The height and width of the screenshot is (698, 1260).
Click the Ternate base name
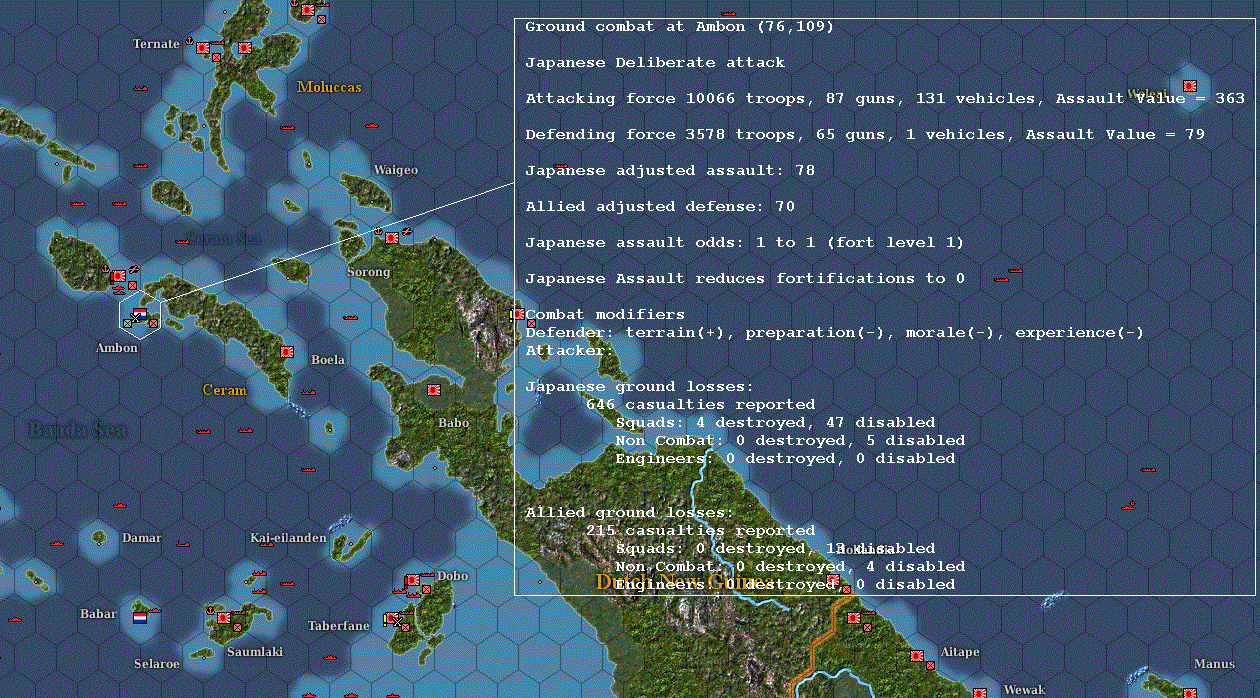pos(157,44)
